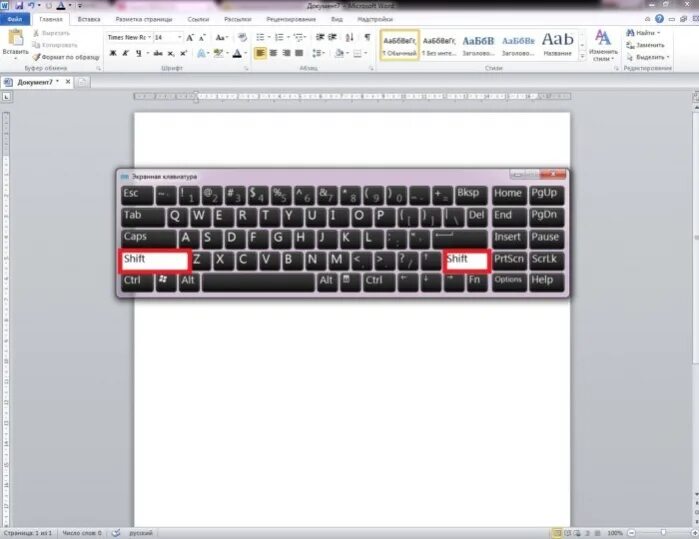The width and height of the screenshot is (699, 539).
Task: Open the Найти dropdown arrow
Action: pos(658,33)
